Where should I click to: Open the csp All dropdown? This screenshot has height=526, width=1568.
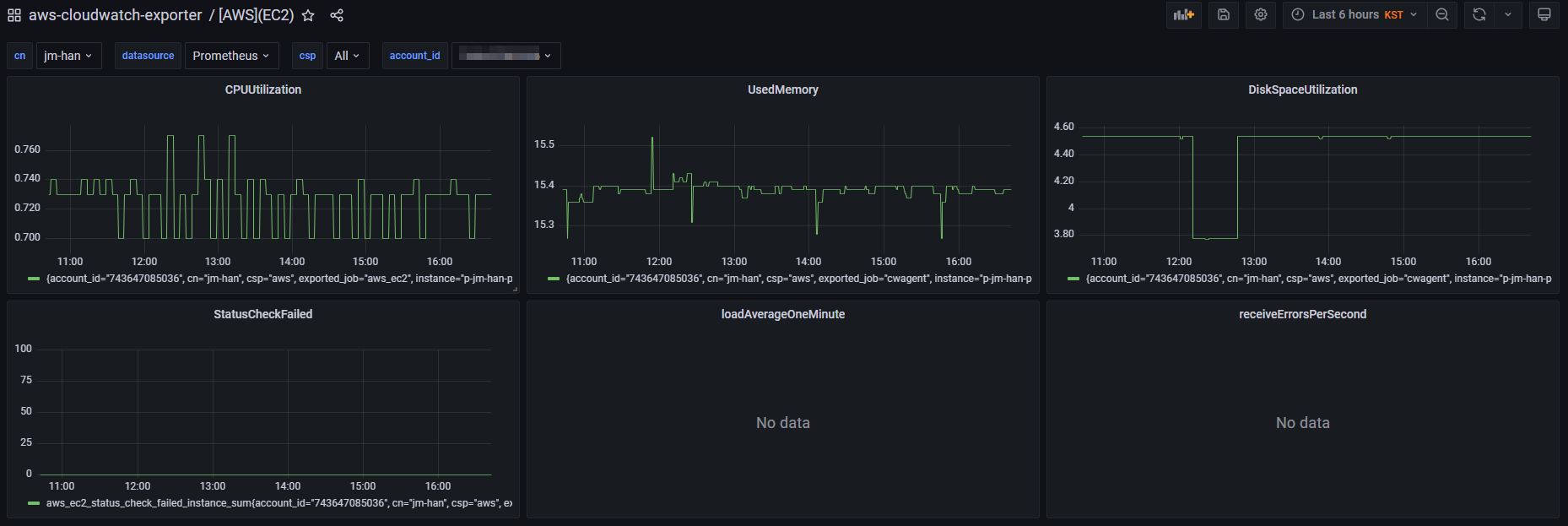(348, 56)
